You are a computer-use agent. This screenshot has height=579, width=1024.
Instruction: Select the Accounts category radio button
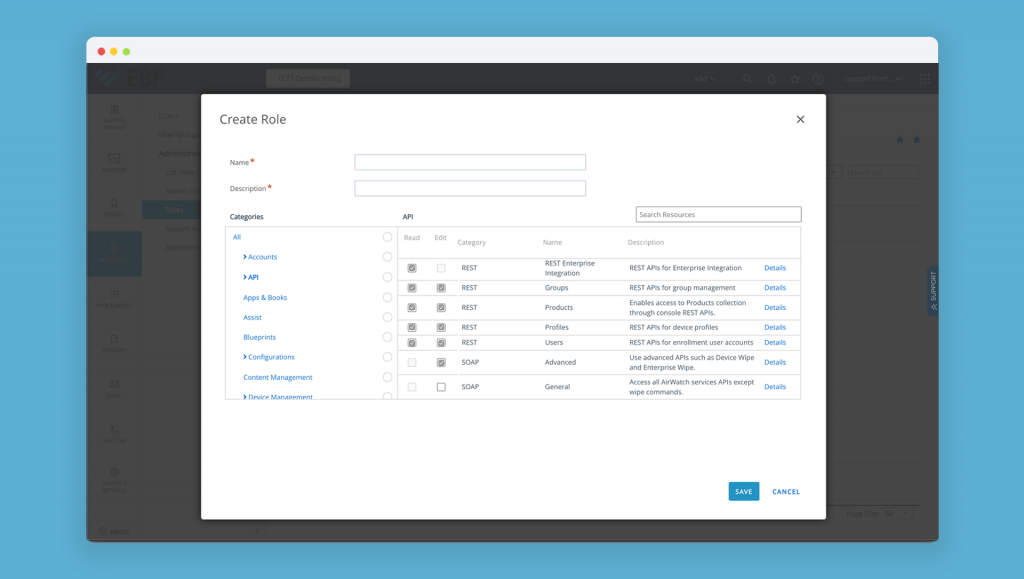pos(387,257)
